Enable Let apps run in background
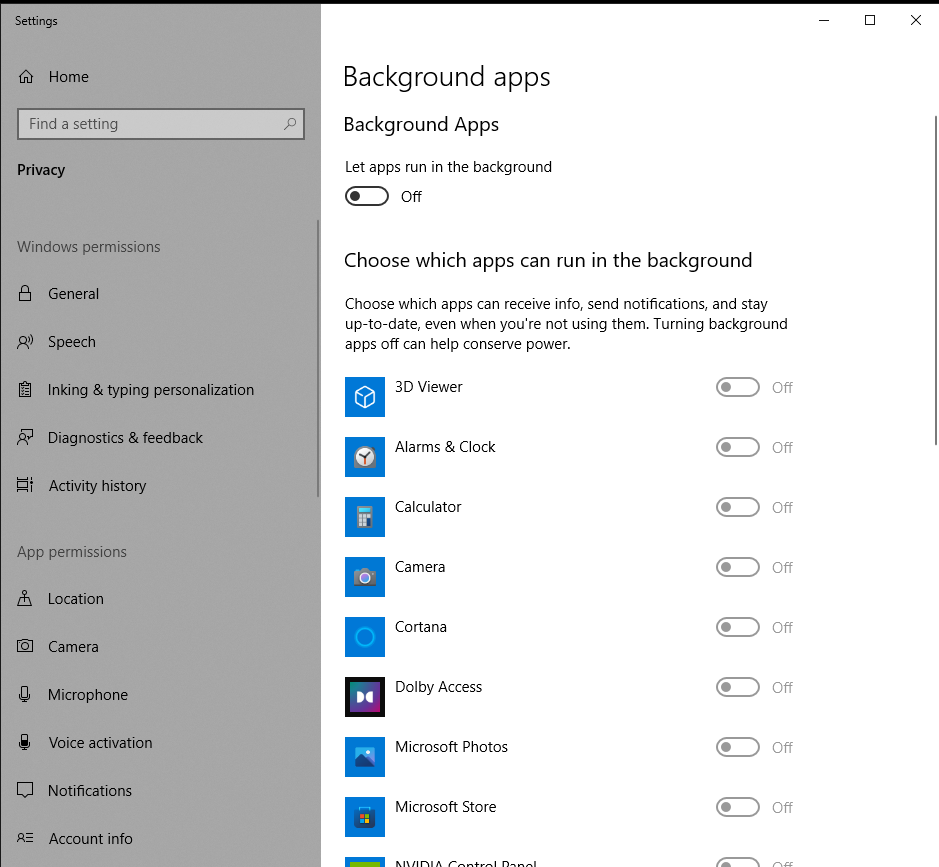Viewport: 939px width, 867px height. [x=367, y=197]
